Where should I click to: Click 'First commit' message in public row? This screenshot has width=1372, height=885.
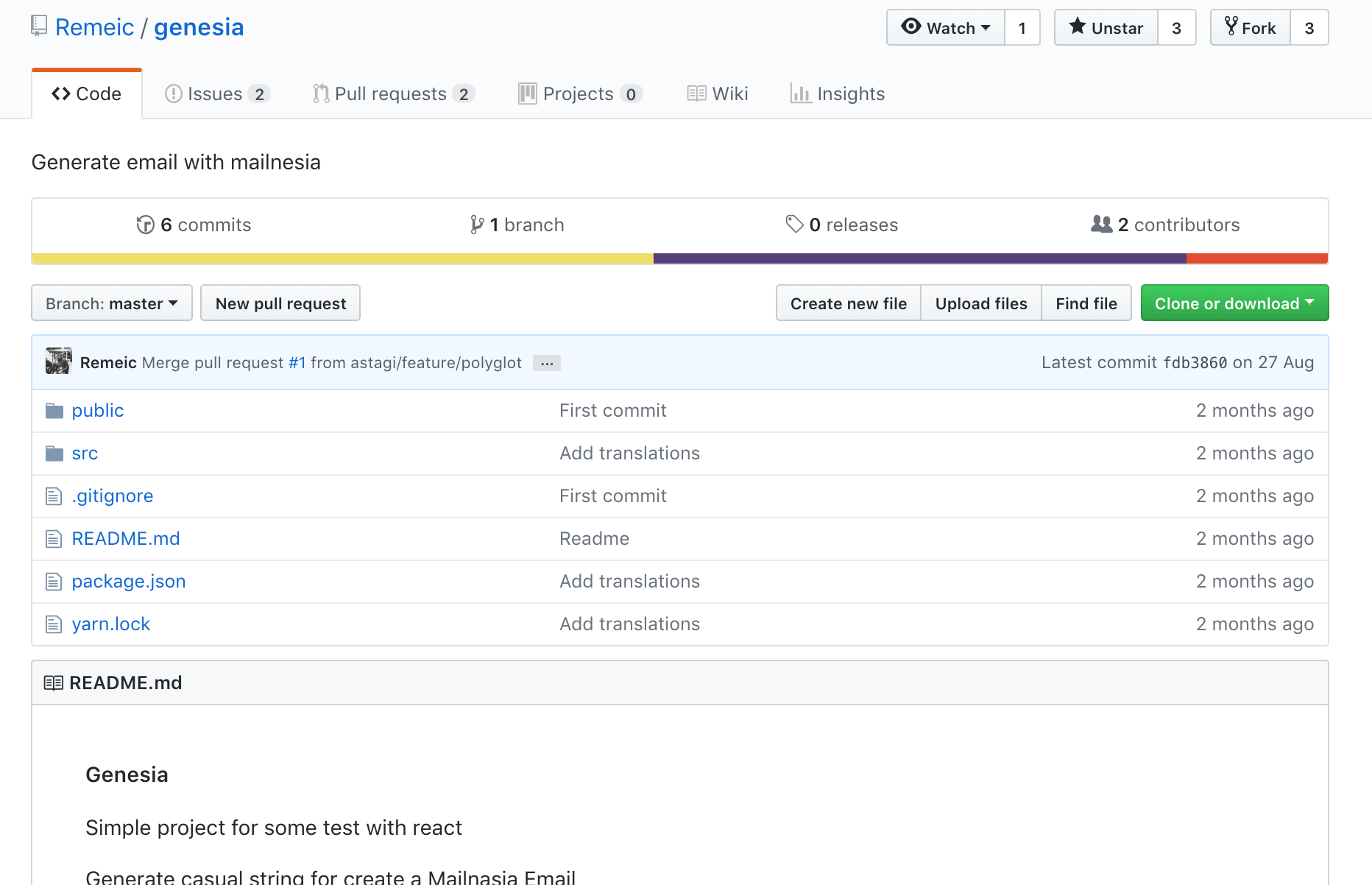613,411
